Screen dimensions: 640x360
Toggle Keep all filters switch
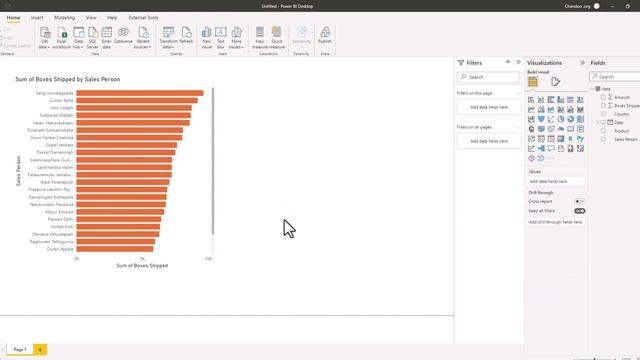coord(579,211)
